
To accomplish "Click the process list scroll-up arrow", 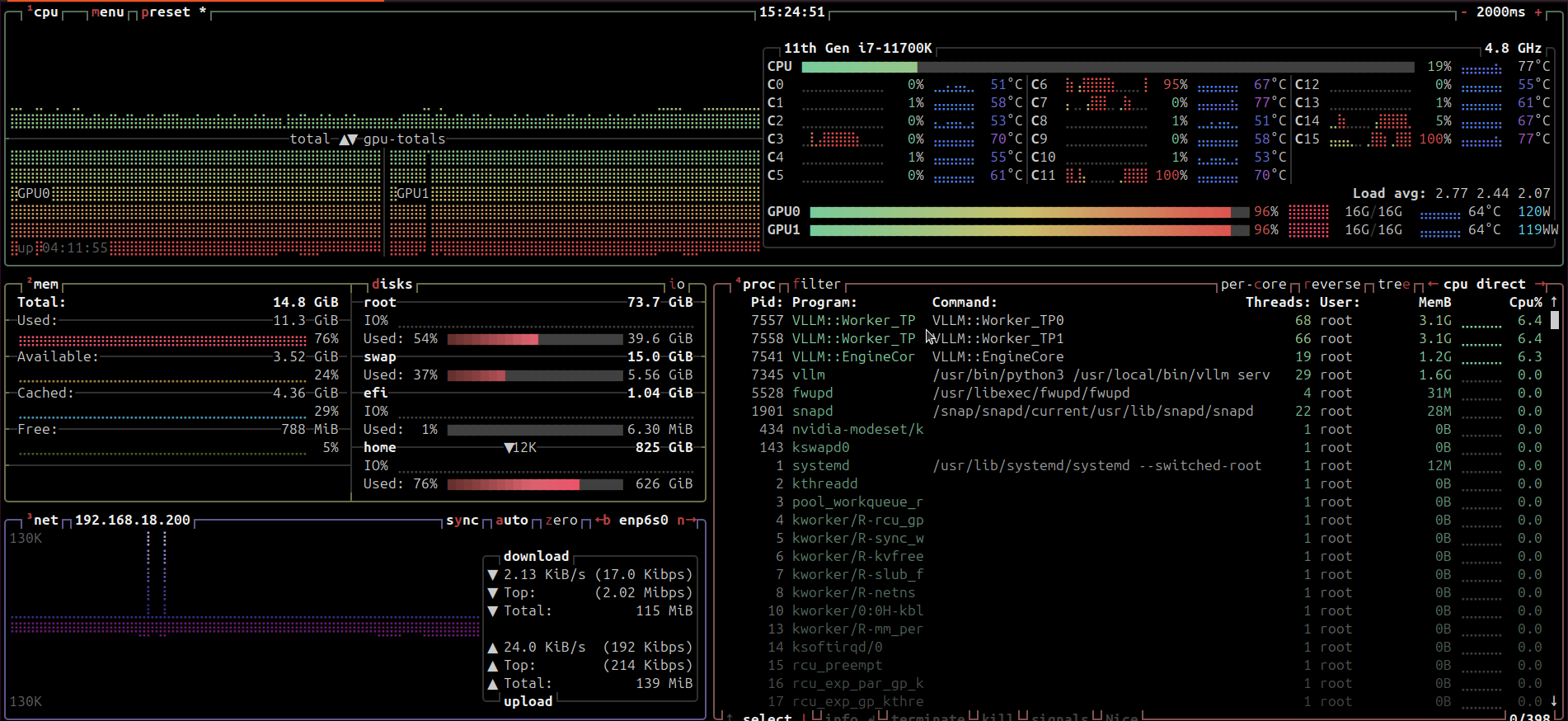I will [1555, 303].
